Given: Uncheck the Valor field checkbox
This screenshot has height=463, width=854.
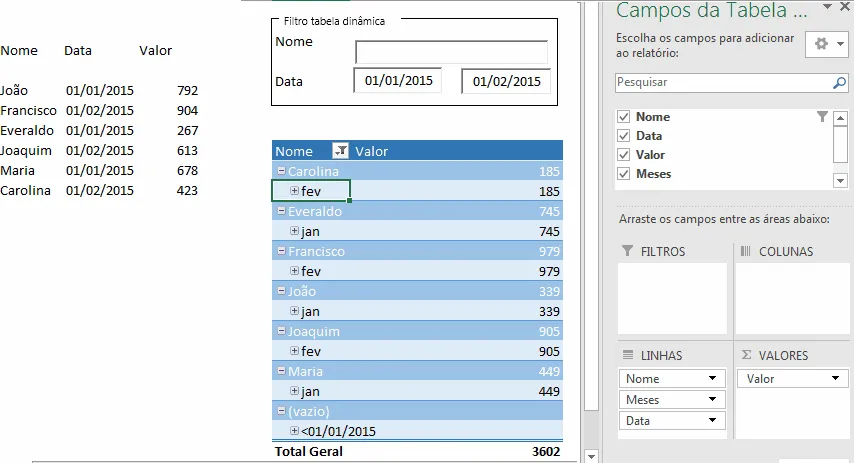Looking at the screenshot, I should 624,155.
